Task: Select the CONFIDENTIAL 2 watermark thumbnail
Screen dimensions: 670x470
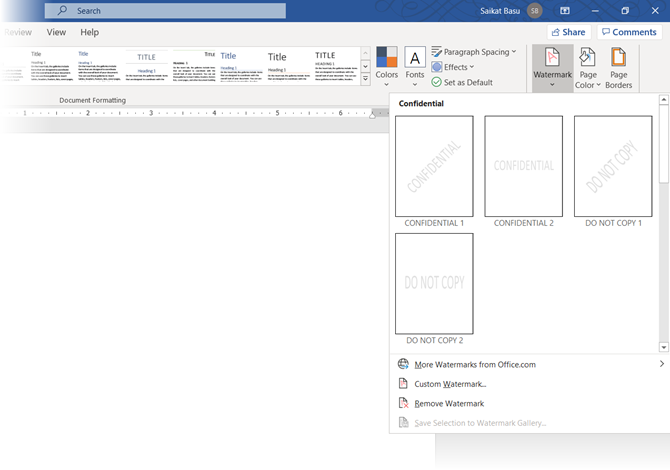Action: click(x=523, y=166)
